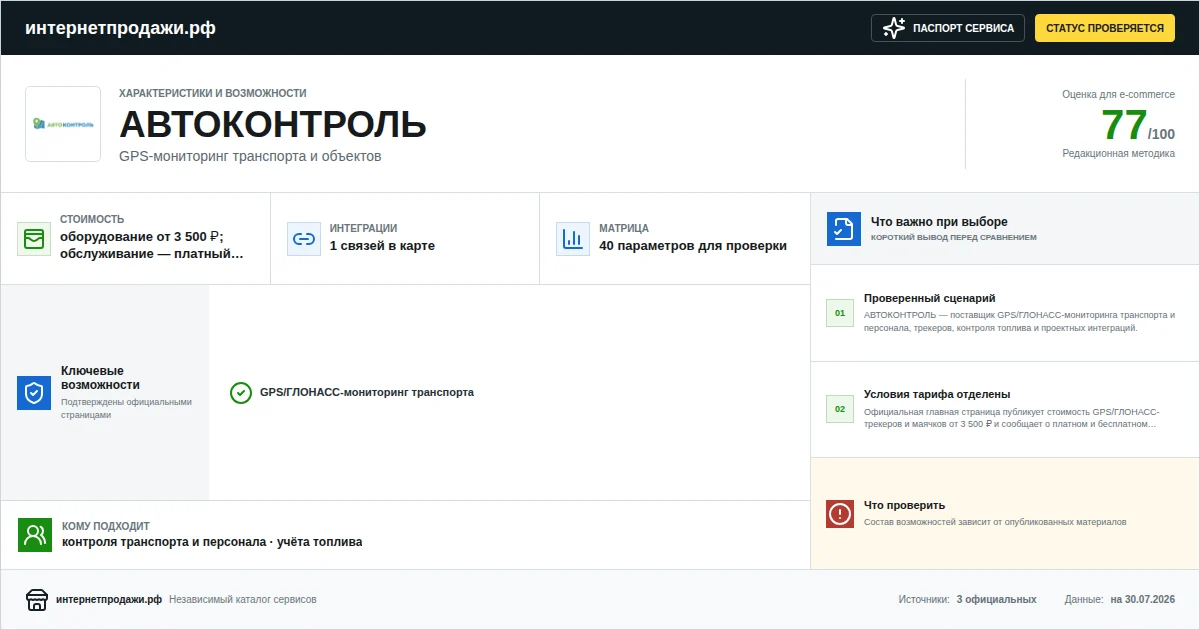1200x630 pixels.
Task: Select the АВТОКОНТРОЛЬ main title
Action: coord(273,125)
